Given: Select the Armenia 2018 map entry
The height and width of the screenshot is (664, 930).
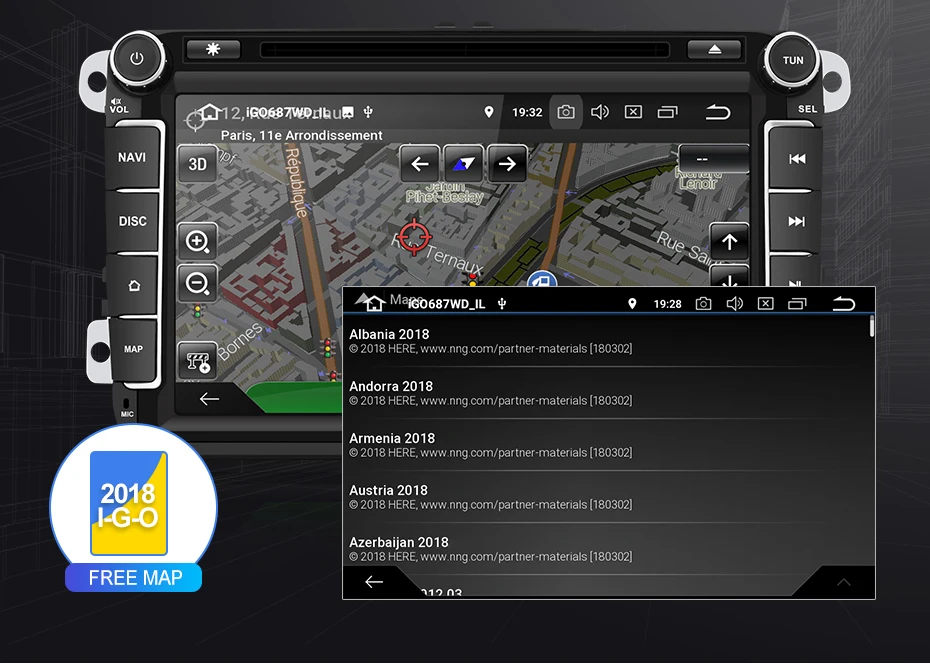Looking at the screenshot, I should [606, 445].
